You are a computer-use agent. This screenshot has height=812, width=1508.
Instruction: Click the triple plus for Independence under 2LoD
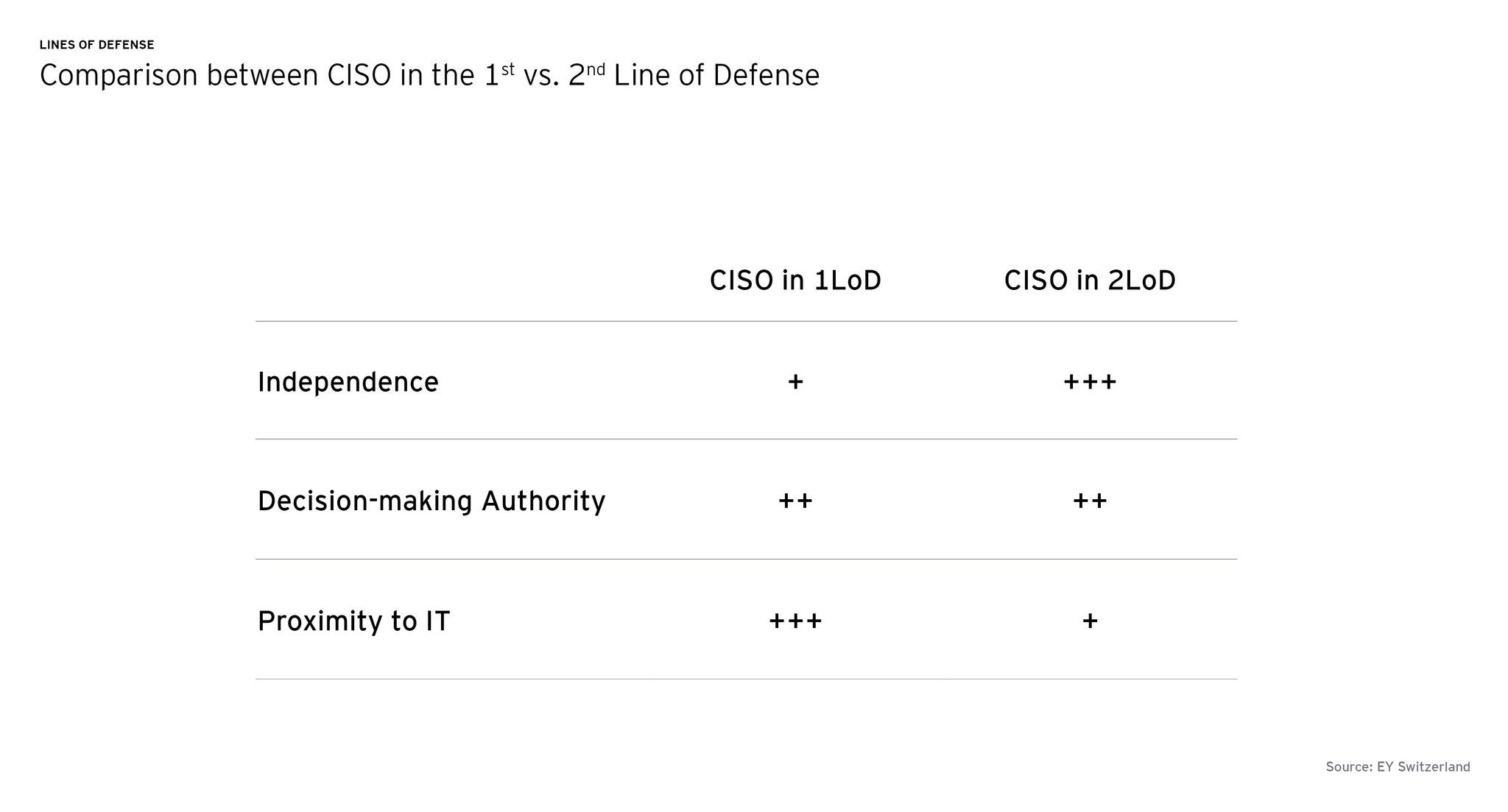coord(1090,382)
